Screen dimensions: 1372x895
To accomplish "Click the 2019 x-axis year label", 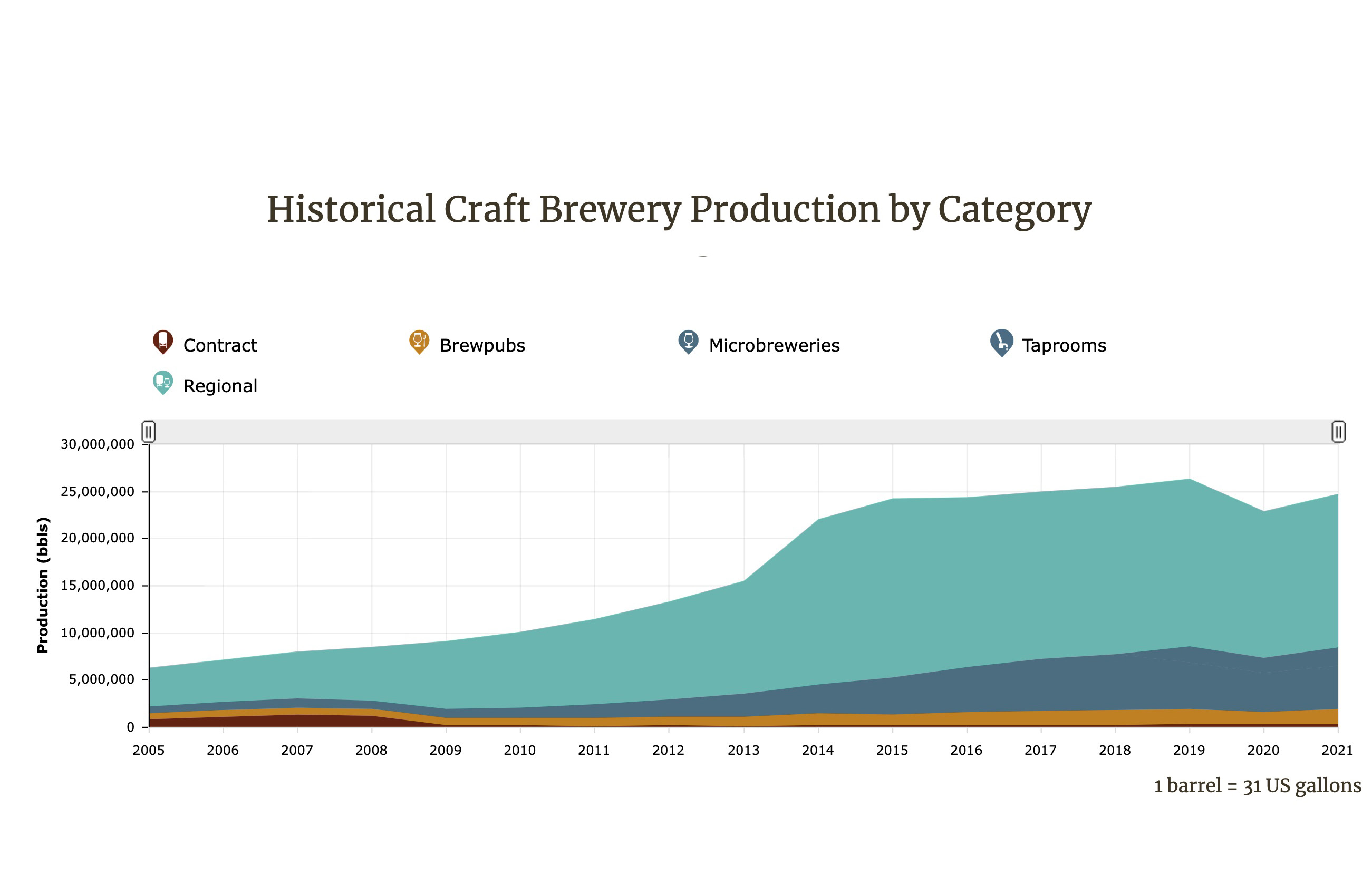I will coord(1189,751).
